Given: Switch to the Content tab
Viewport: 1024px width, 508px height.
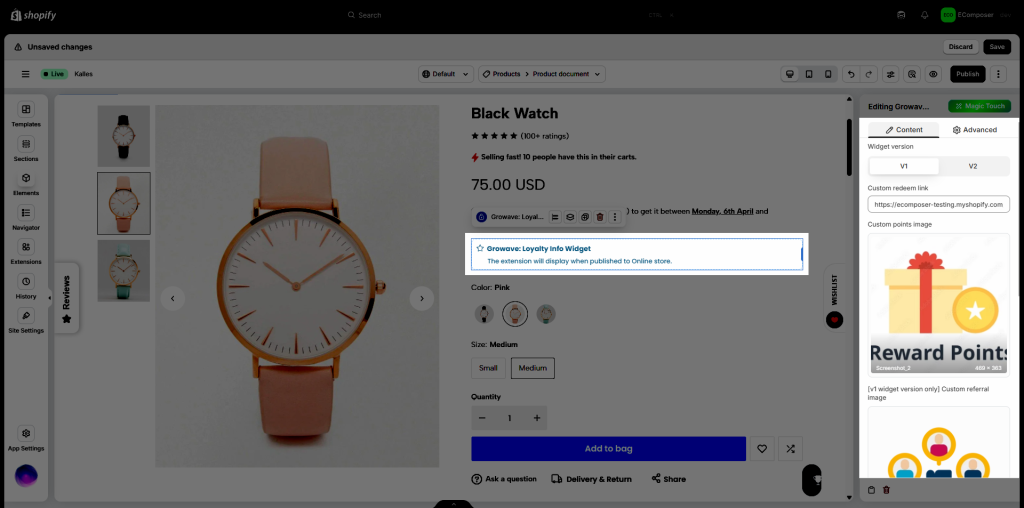Looking at the screenshot, I should point(903,130).
